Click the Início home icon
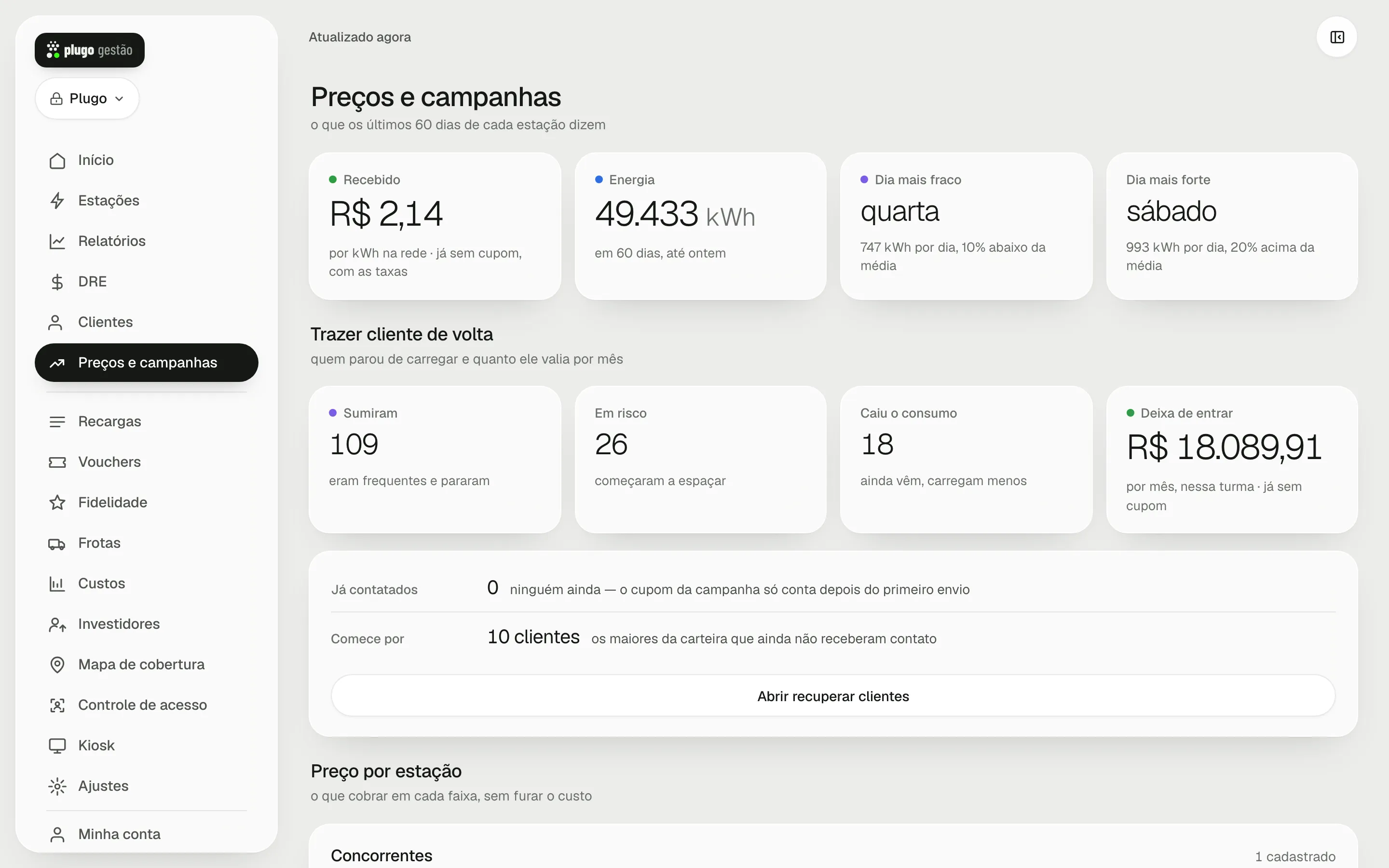 coord(57,161)
